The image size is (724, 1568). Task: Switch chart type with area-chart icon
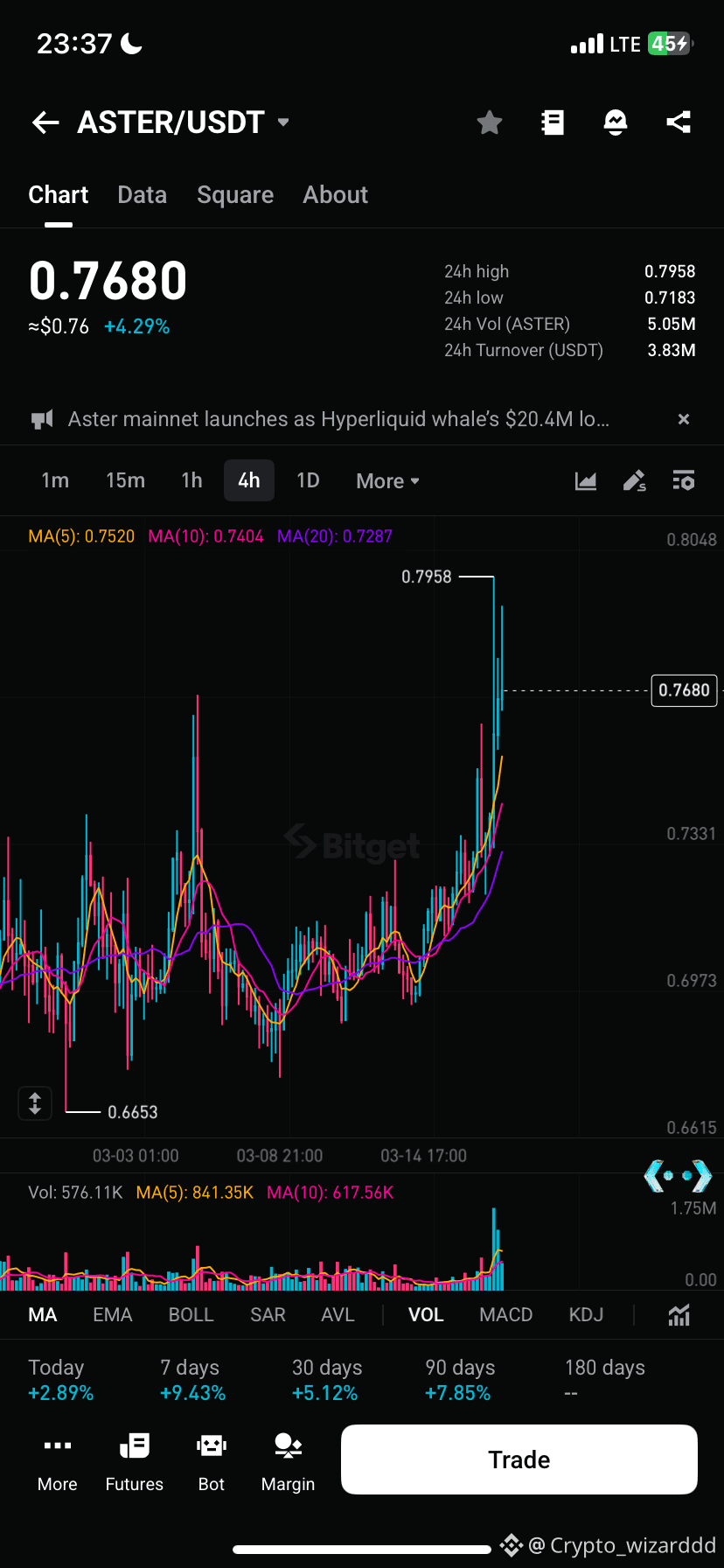click(x=586, y=480)
